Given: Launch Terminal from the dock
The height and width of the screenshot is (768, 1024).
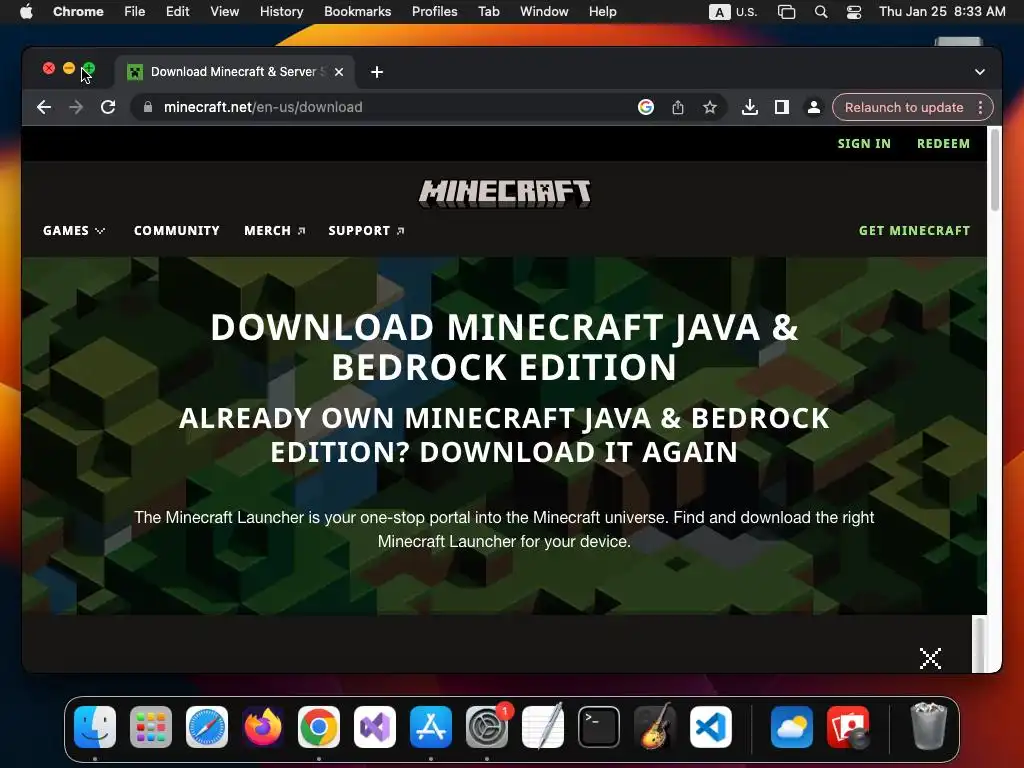Looking at the screenshot, I should (x=599, y=727).
